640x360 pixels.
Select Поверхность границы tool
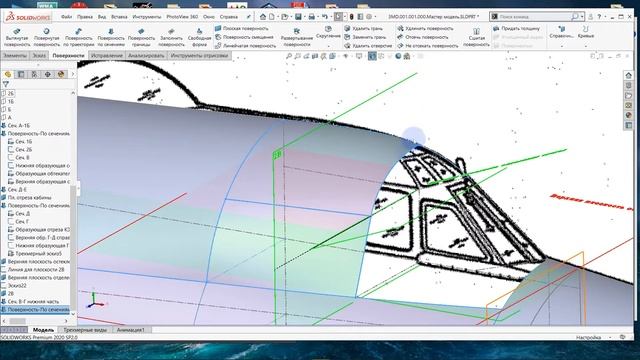point(141,37)
